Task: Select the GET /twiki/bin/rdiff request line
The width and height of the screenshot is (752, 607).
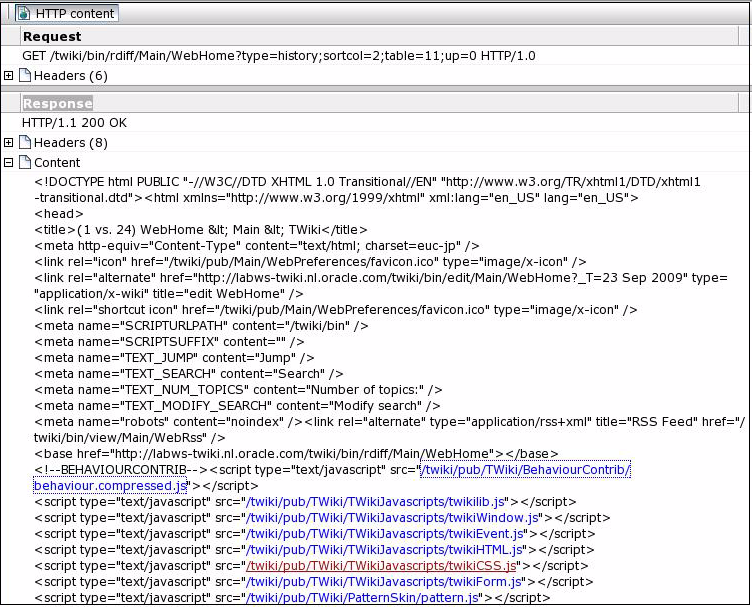Action: [279, 56]
